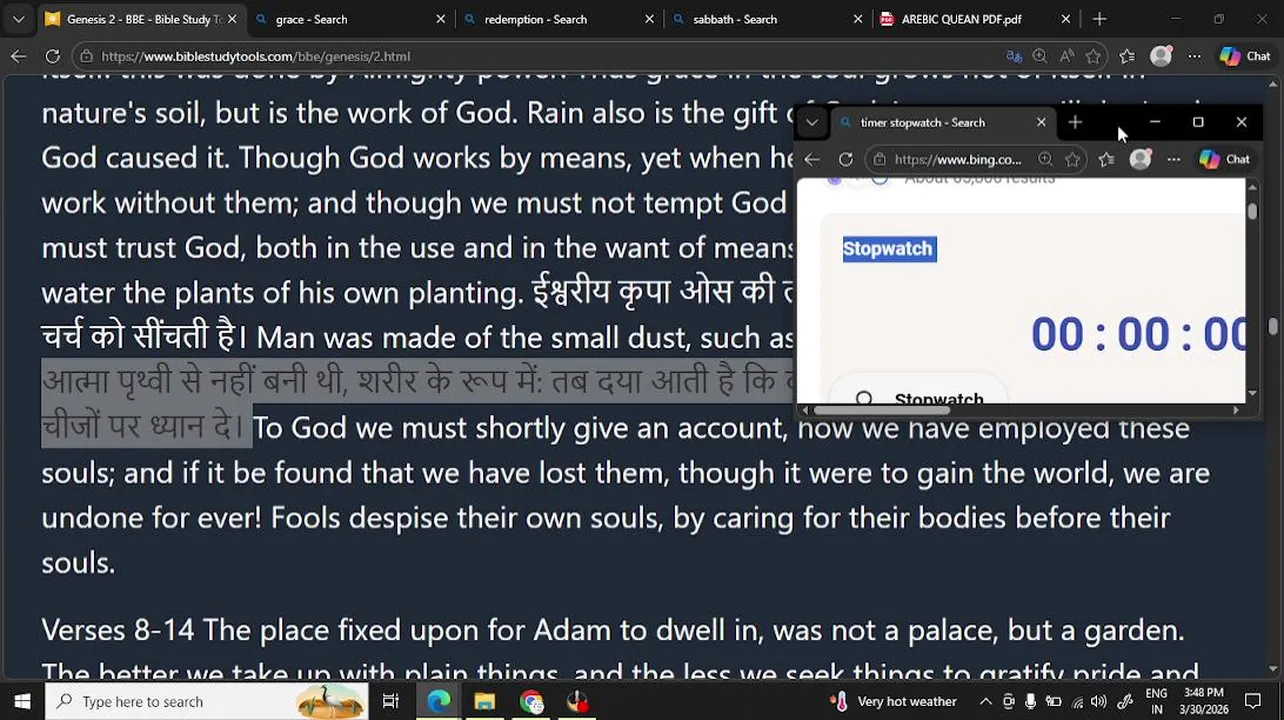Screen dimensions: 1284x720
Task: Click translate icon in main address bar
Action: pyautogui.click(x=1014, y=56)
